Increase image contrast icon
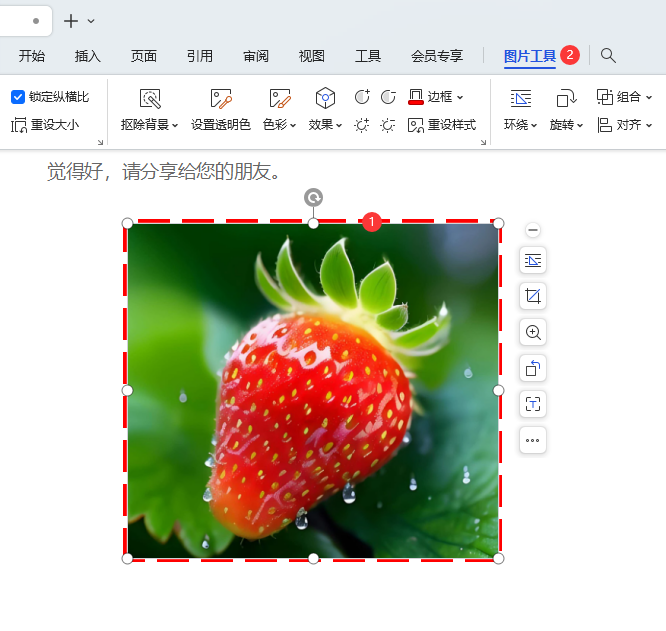This screenshot has height=631, width=666. [362, 97]
